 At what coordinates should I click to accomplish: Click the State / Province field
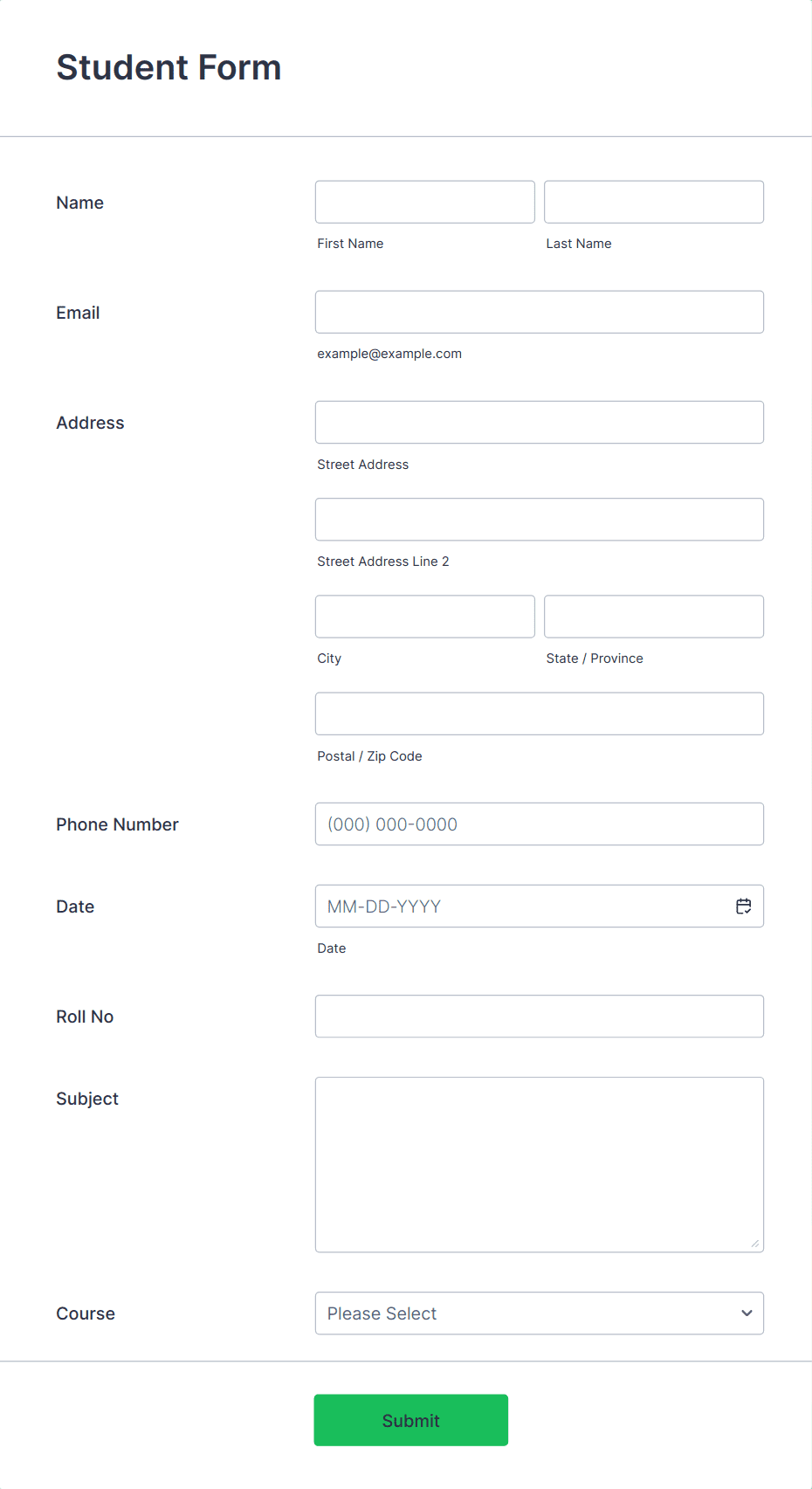(653, 617)
